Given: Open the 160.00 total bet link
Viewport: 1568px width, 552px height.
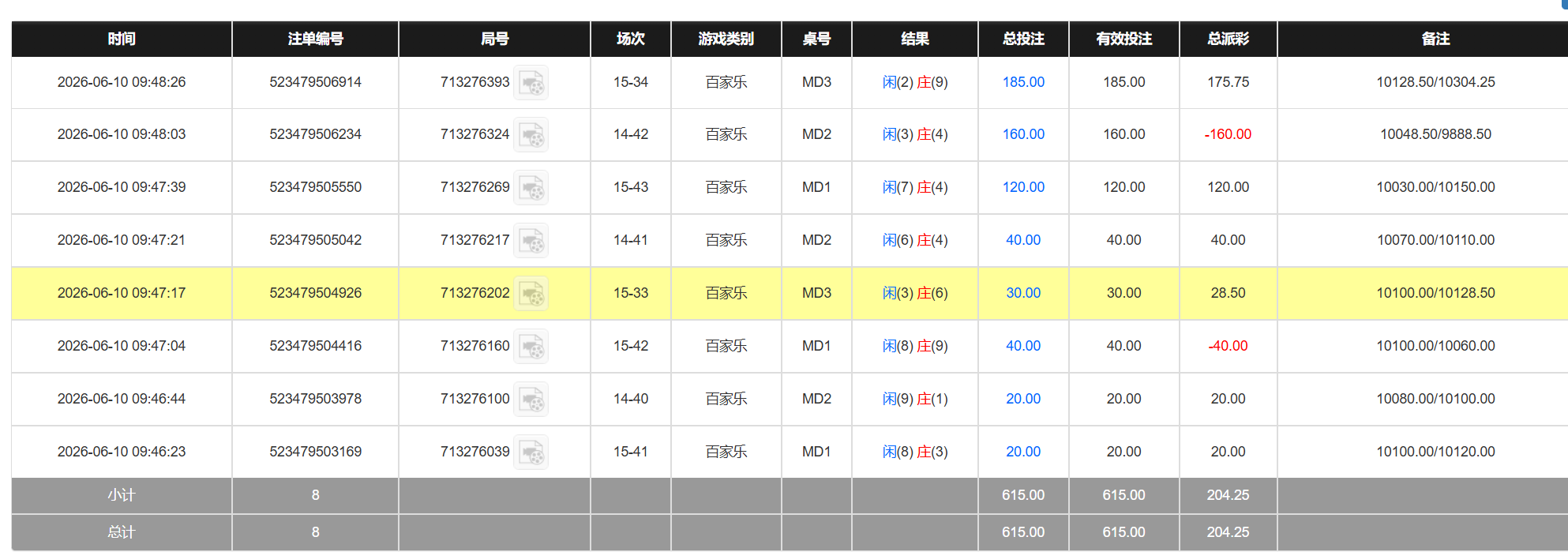Looking at the screenshot, I should (1023, 134).
